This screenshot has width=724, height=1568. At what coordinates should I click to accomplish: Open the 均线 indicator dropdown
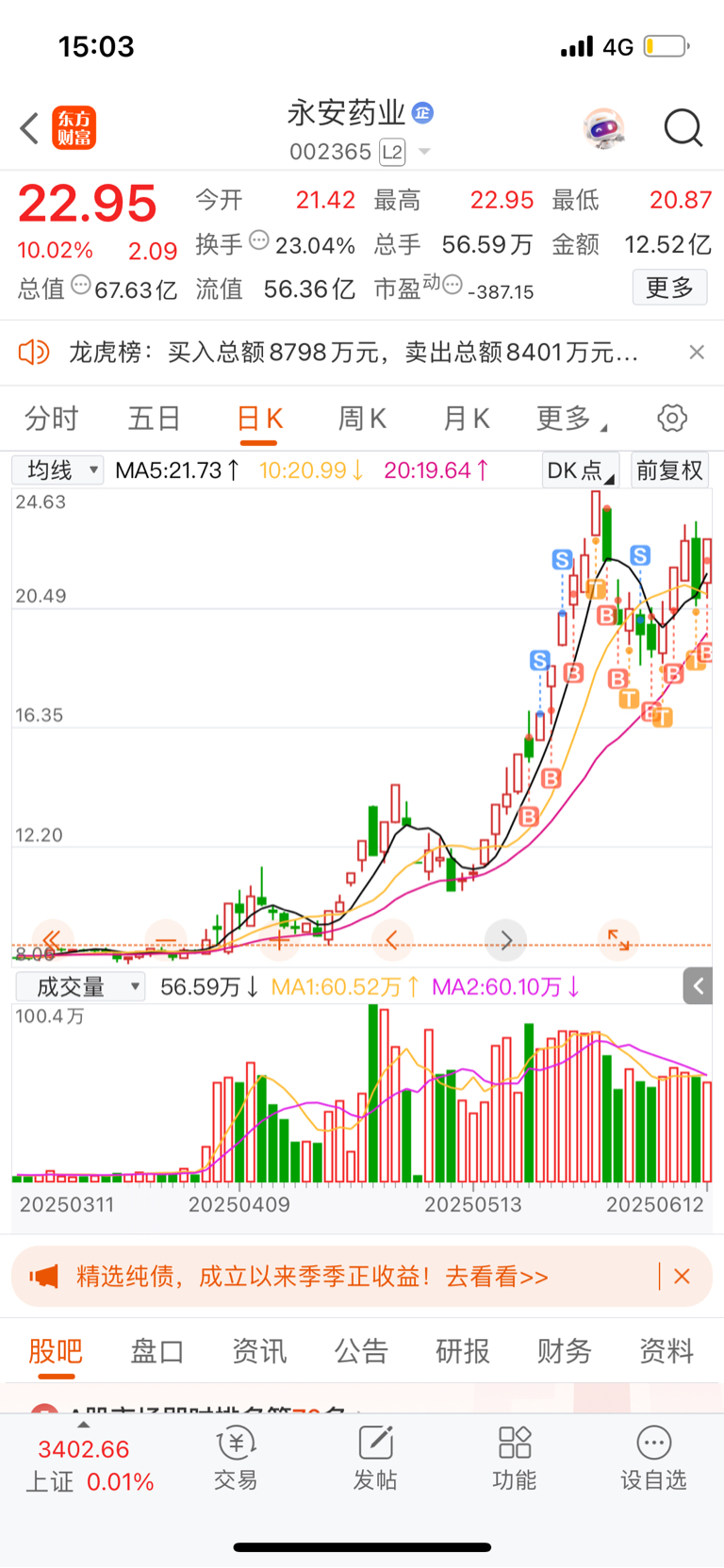coord(58,470)
